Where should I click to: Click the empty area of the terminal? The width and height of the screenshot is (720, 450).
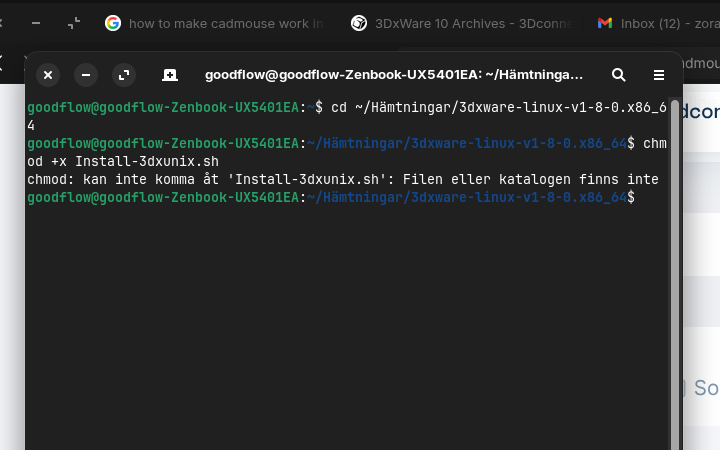tap(340, 330)
